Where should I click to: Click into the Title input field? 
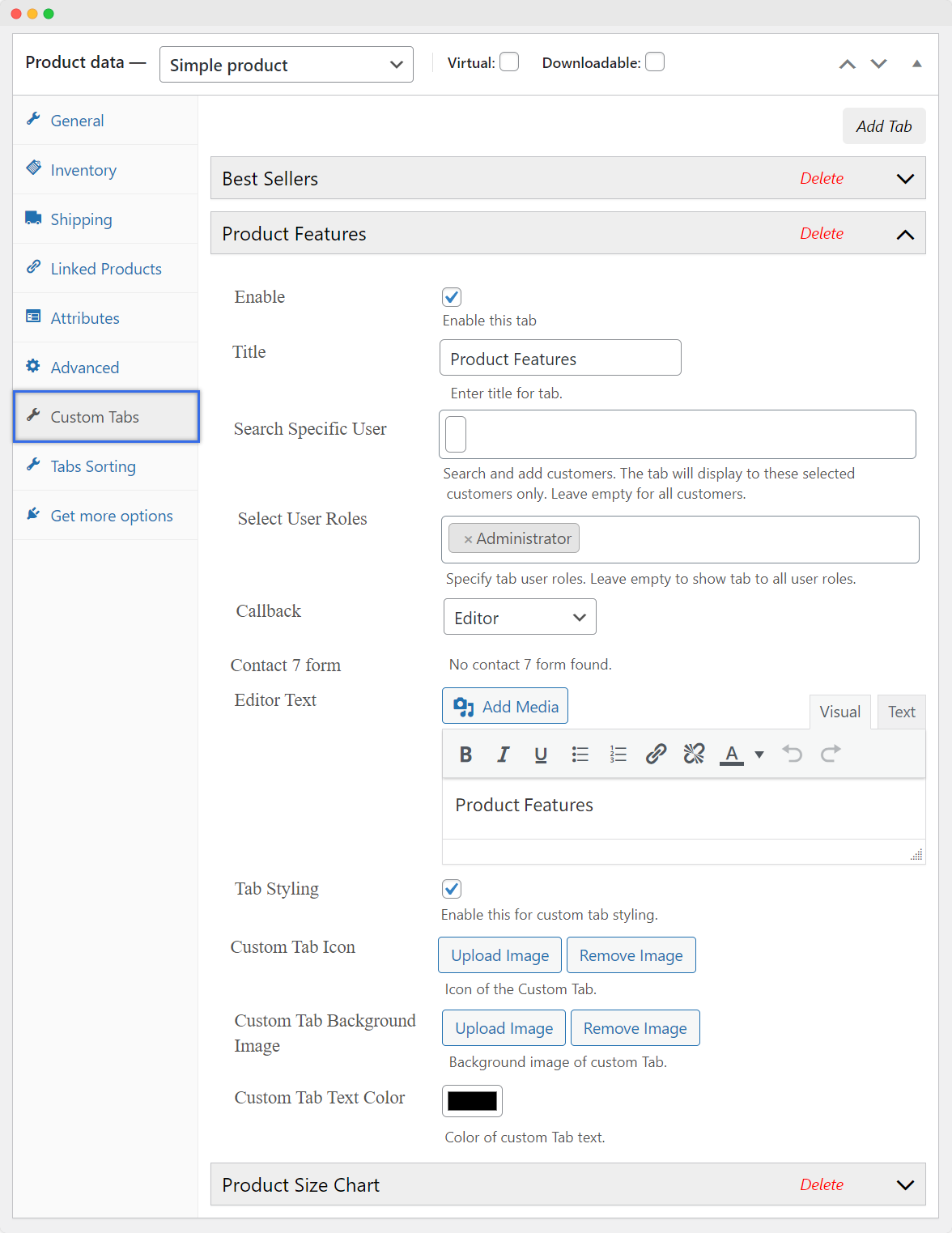click(x=560, y=359)
